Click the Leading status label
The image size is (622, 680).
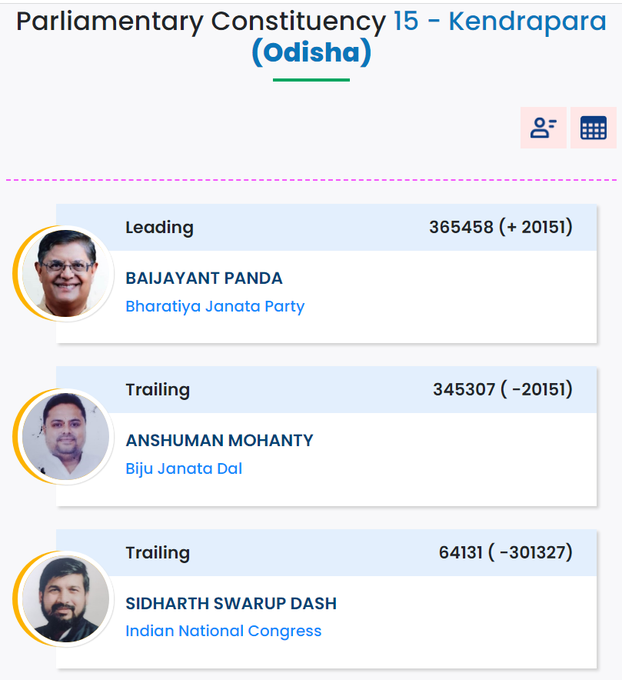[x=159, y=228]
